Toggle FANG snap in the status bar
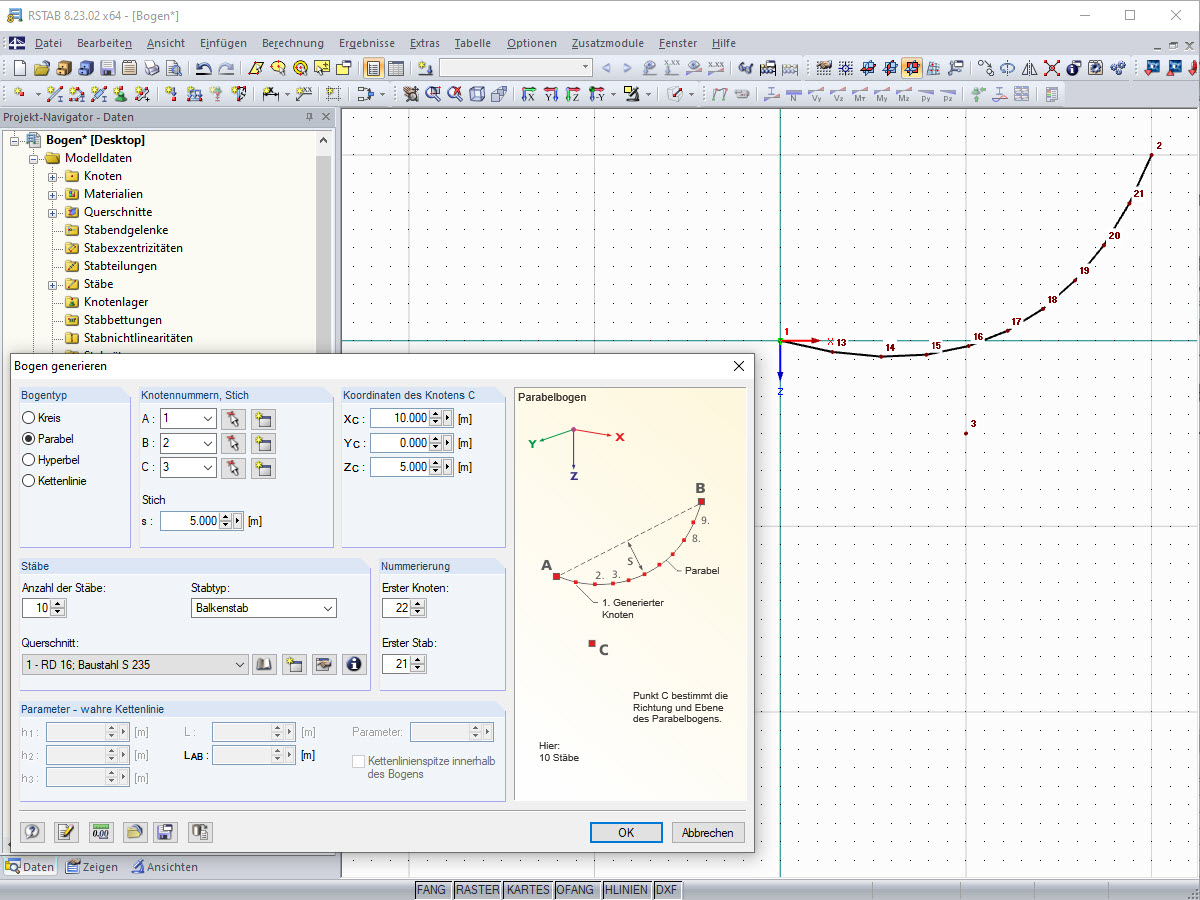The height and width of the screenshot is (900, 1200). [432, 889]
